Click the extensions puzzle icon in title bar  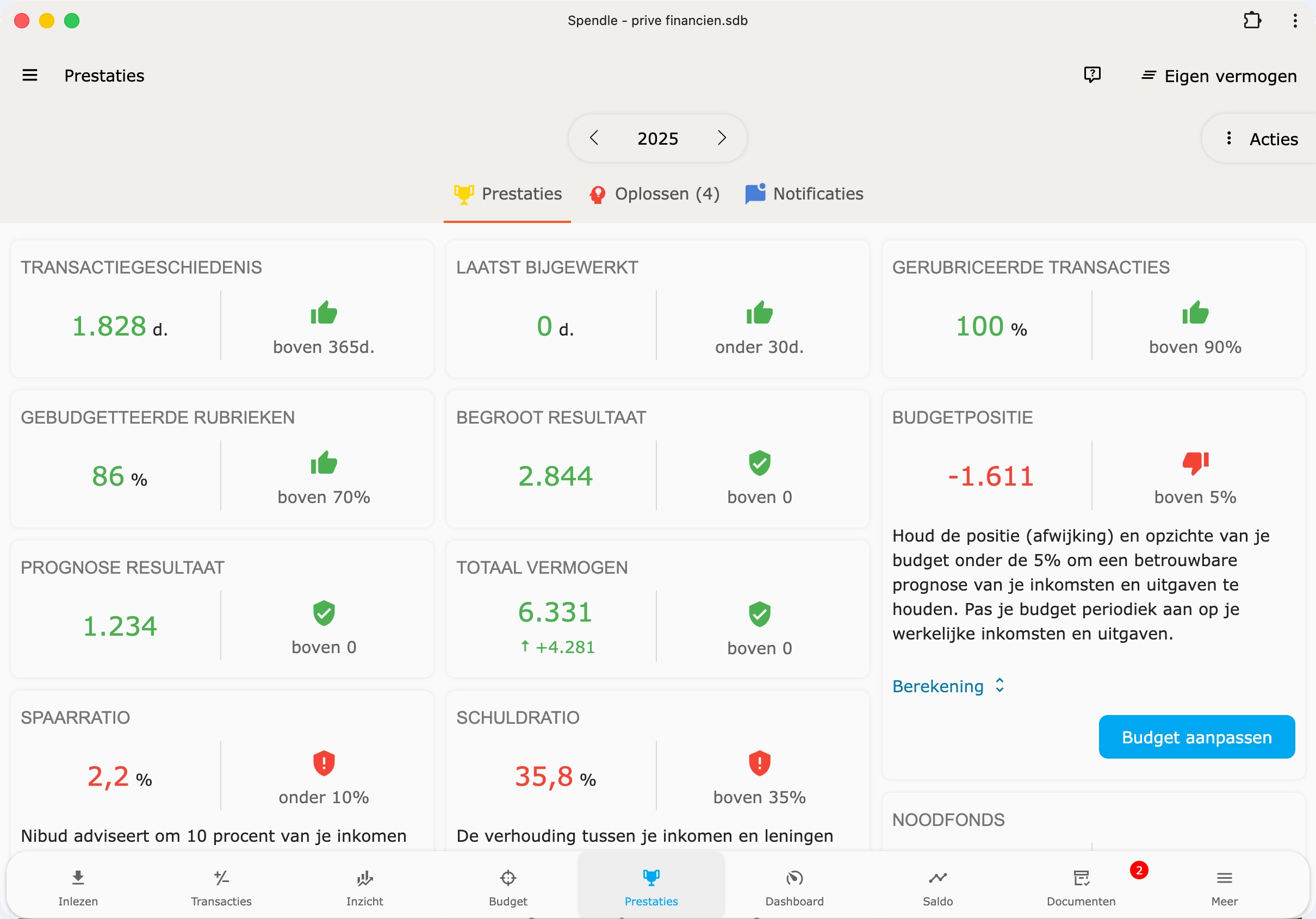coord(1251,21)
